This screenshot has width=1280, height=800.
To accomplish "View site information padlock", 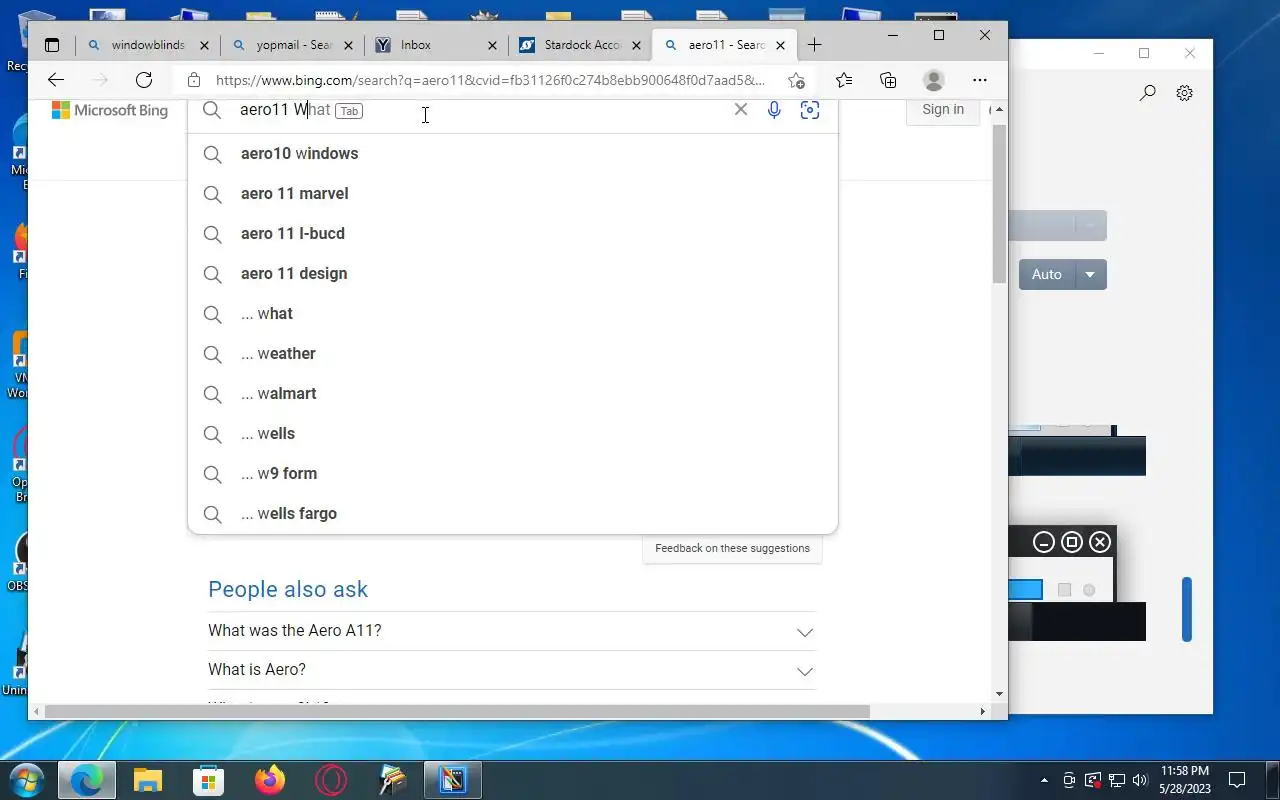I will (194, 80).
